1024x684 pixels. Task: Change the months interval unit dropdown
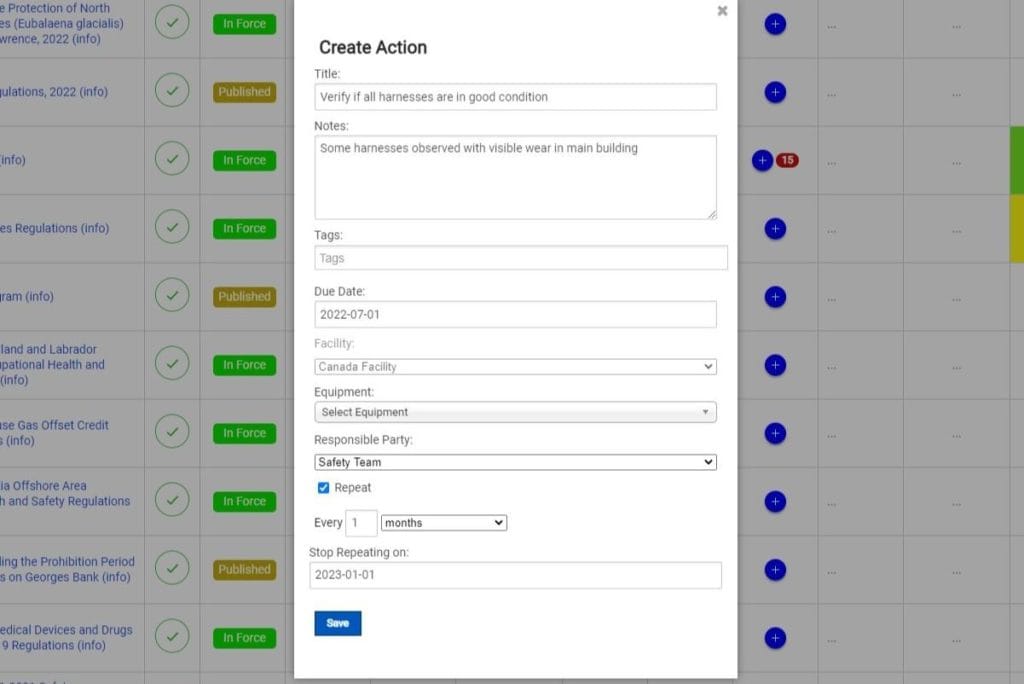click(x=444, y=523)
